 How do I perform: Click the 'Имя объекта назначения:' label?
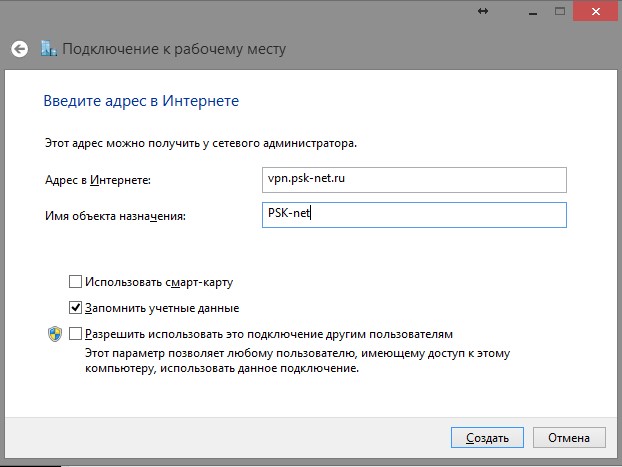(115, 216)
